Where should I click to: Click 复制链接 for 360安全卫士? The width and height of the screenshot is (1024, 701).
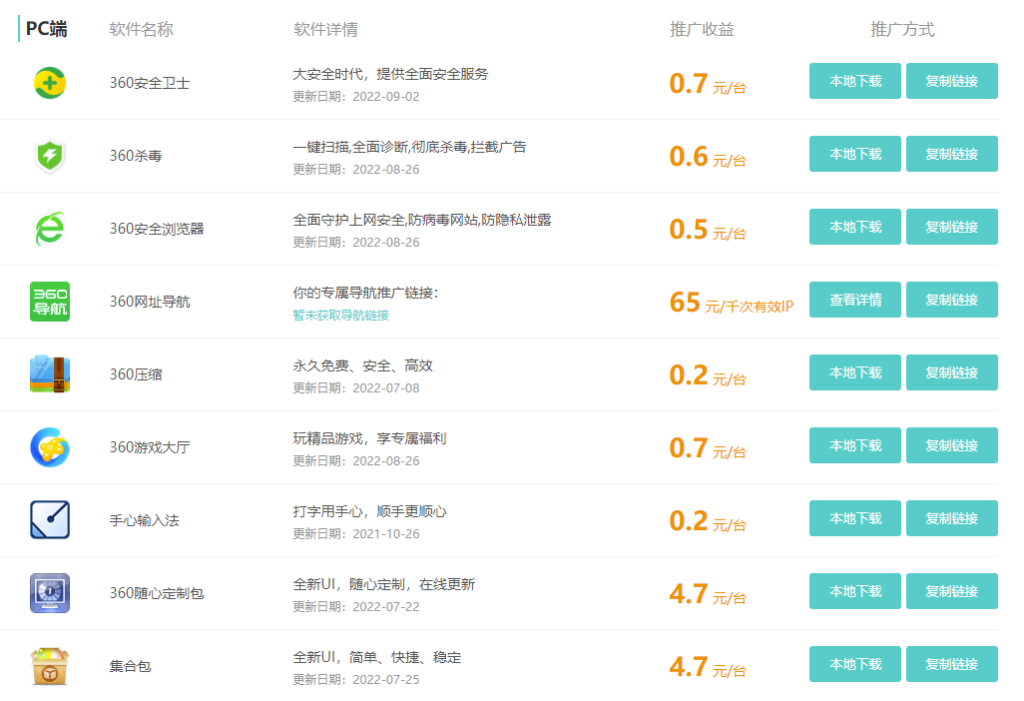(952, 81)
